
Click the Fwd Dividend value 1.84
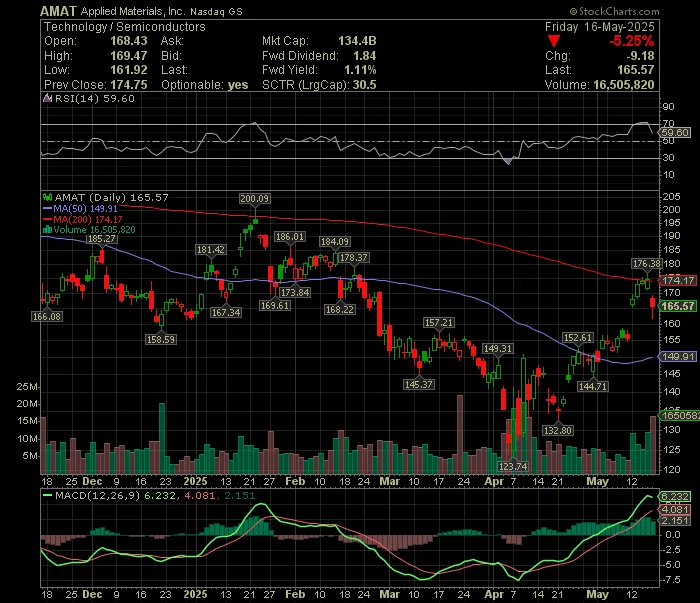point(365,56)
